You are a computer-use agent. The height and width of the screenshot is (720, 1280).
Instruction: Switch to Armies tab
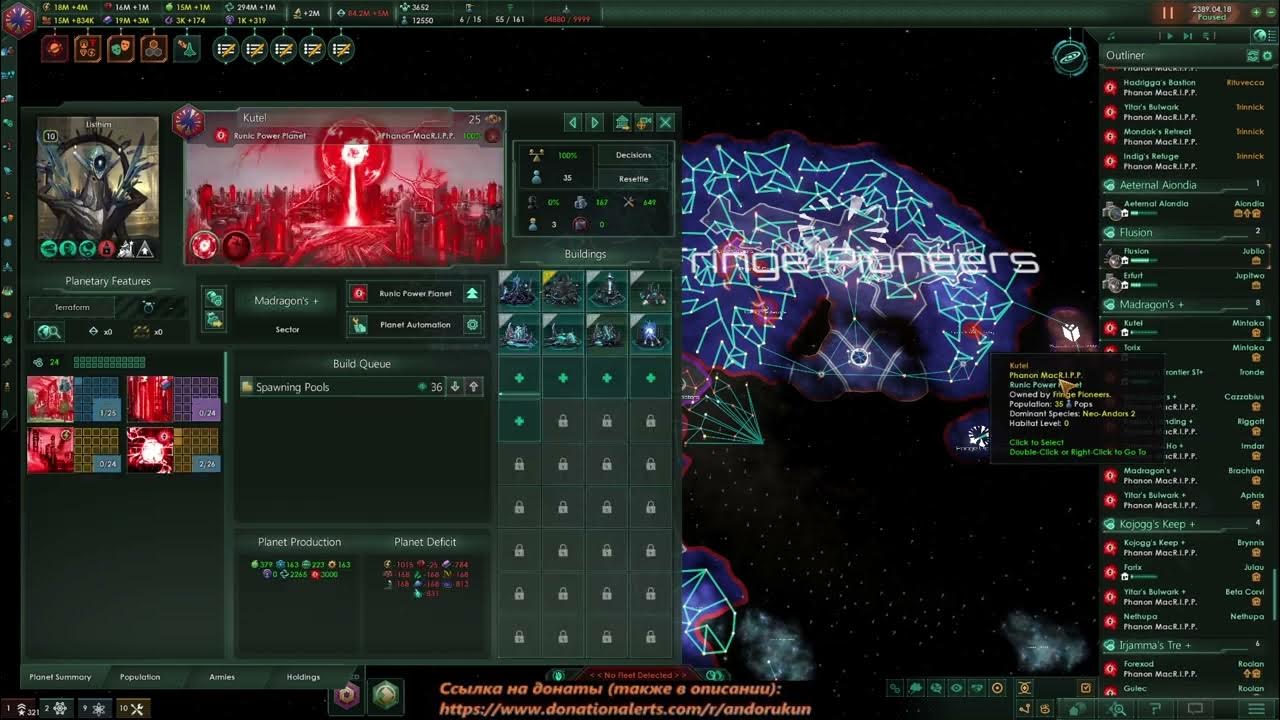(x=222, y=677)
